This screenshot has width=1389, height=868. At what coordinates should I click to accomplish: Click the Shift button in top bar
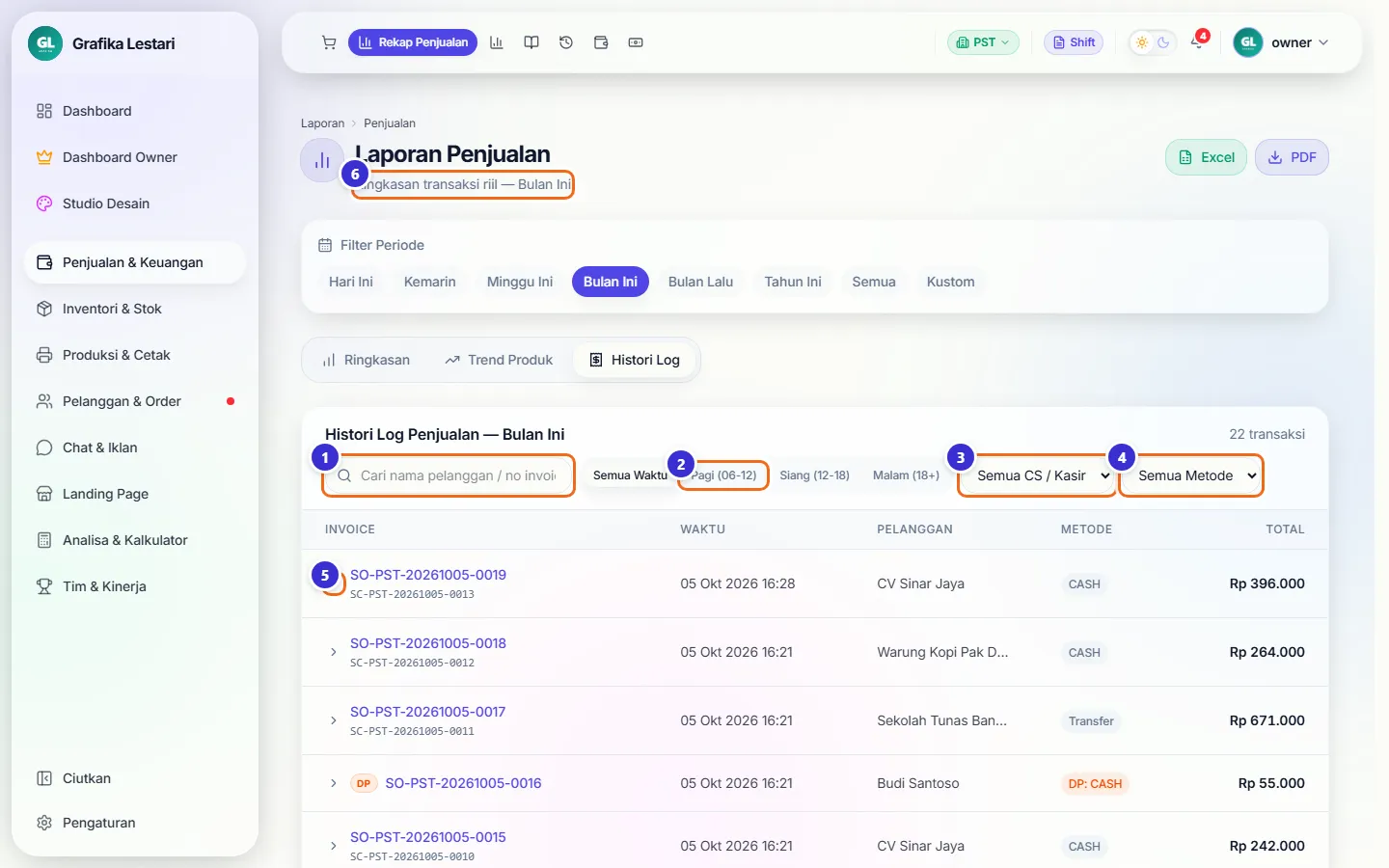1074,42
